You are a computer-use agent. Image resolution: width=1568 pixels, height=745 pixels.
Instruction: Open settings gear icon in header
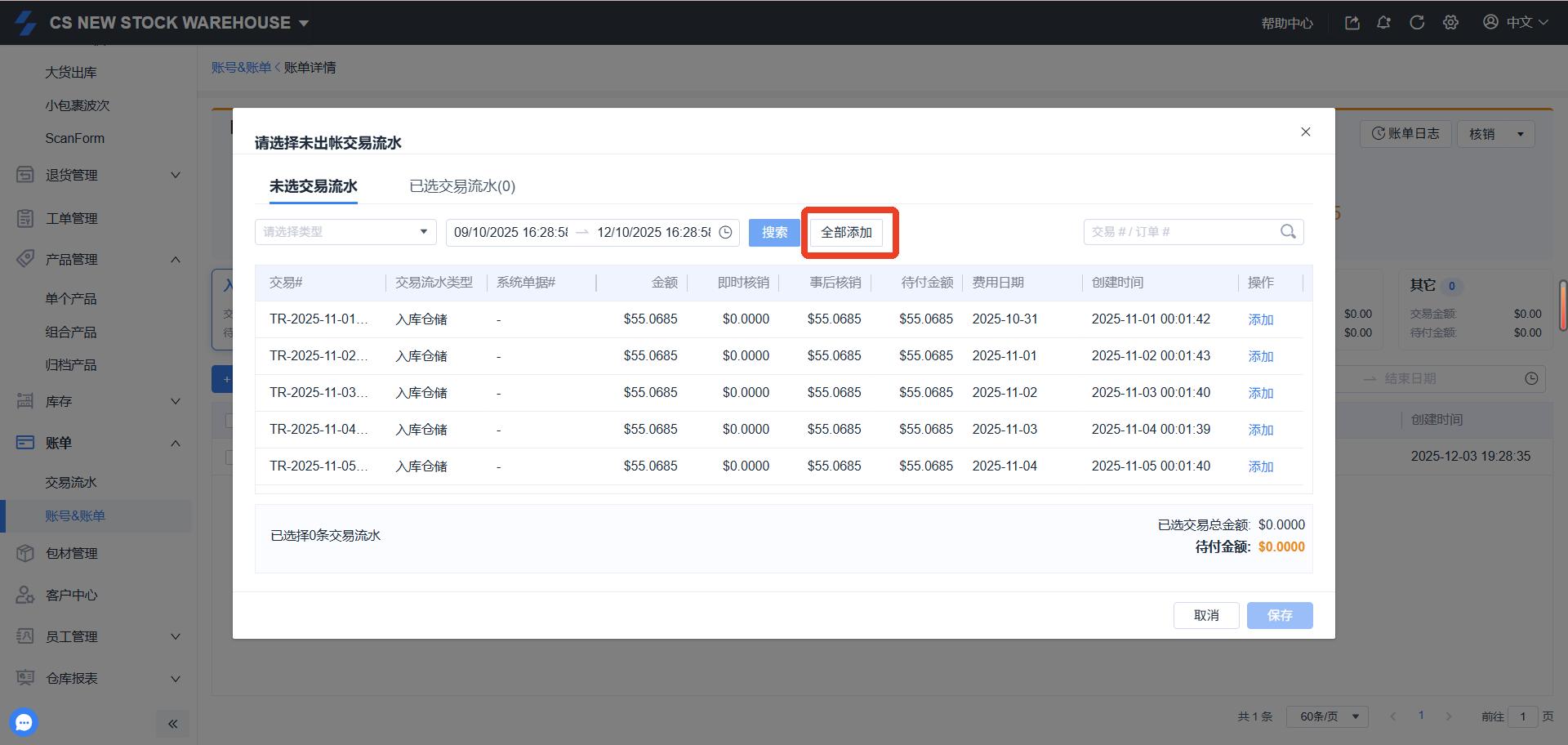tap(1450, 23)
